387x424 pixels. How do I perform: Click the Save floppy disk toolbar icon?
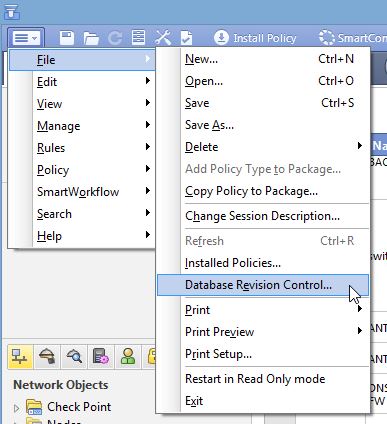67,38
